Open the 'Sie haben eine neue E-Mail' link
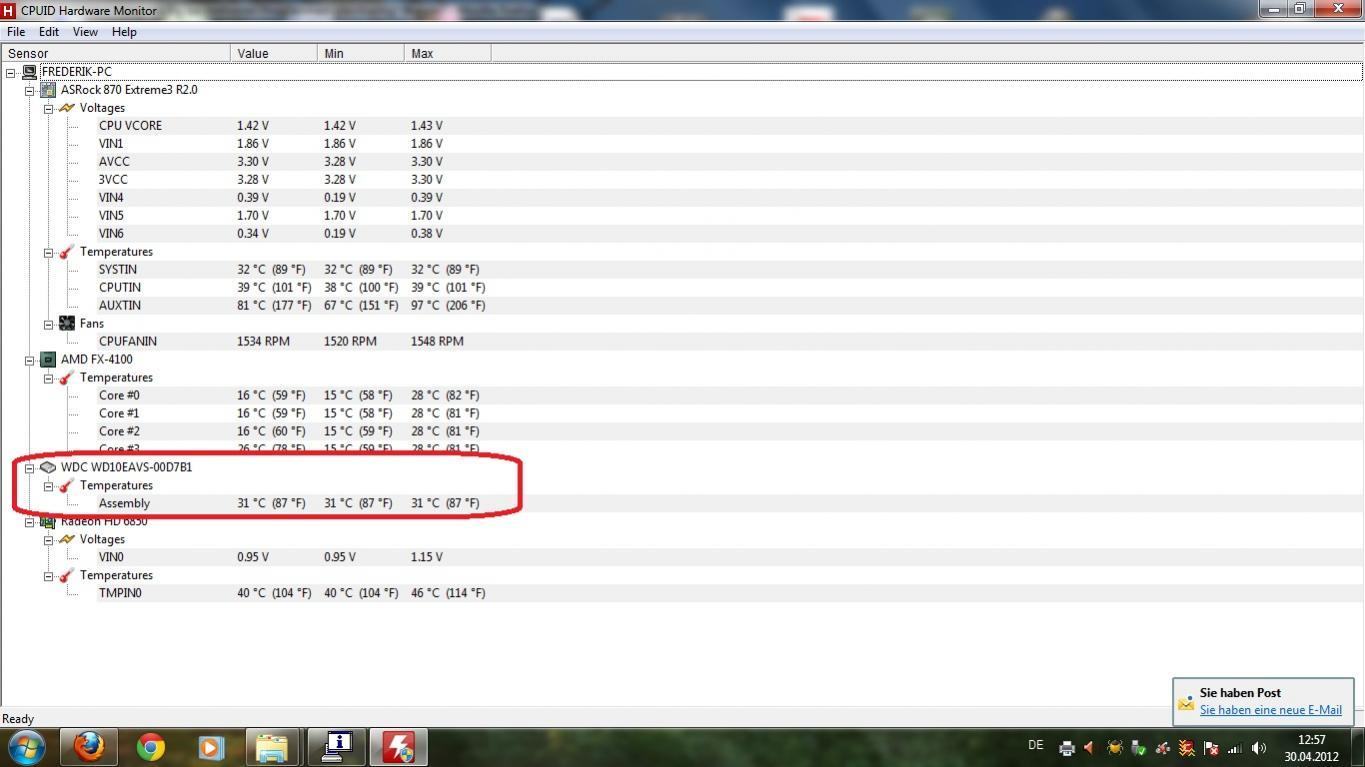This screenshot has height=767, width=1365. click(1271, 710)
